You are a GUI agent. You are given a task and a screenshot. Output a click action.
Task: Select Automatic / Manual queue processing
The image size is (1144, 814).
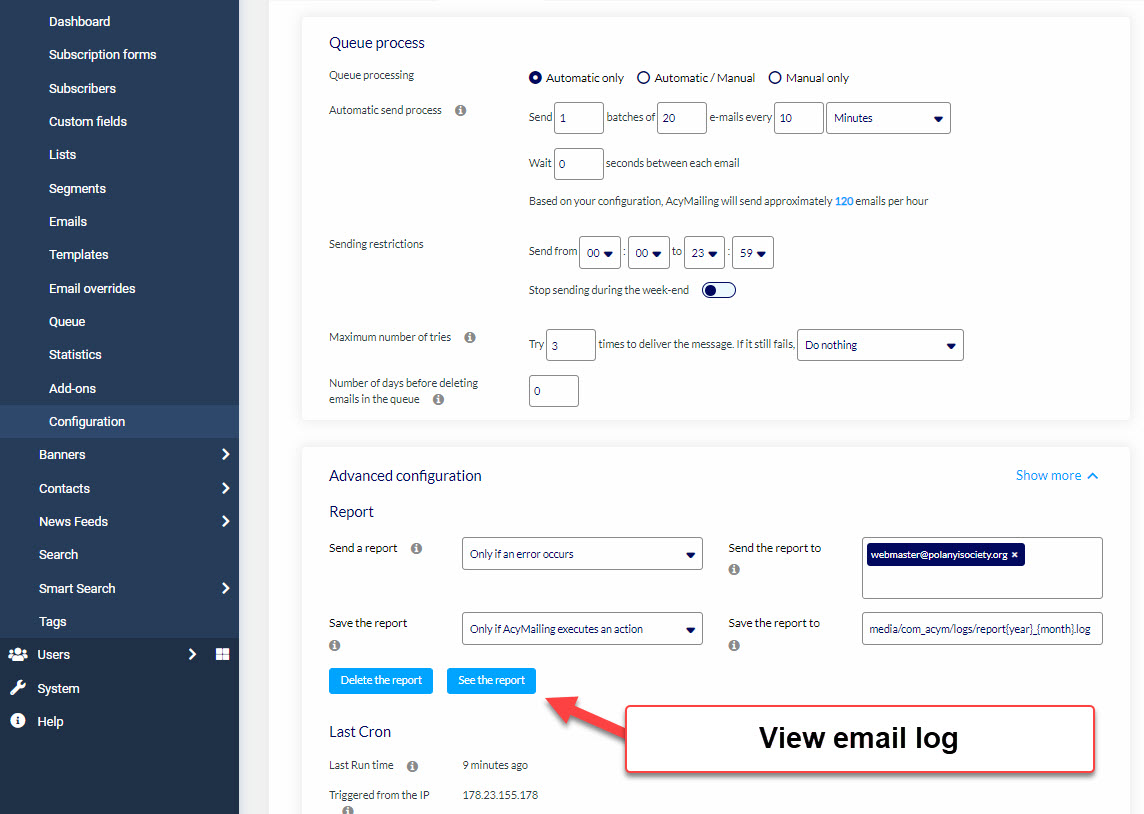click(644, 78)
